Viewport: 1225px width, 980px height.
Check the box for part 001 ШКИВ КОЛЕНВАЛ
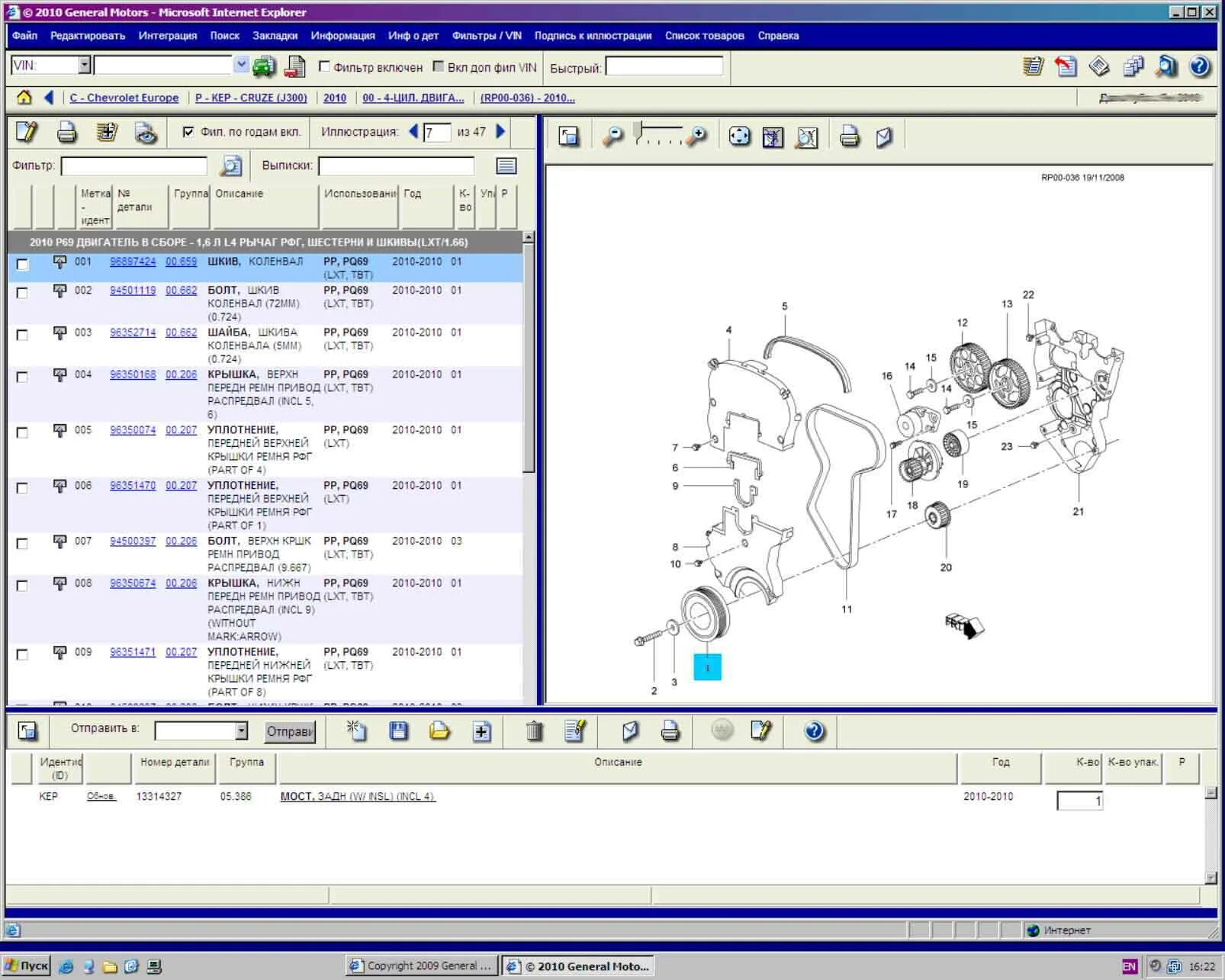click(22, 264)
